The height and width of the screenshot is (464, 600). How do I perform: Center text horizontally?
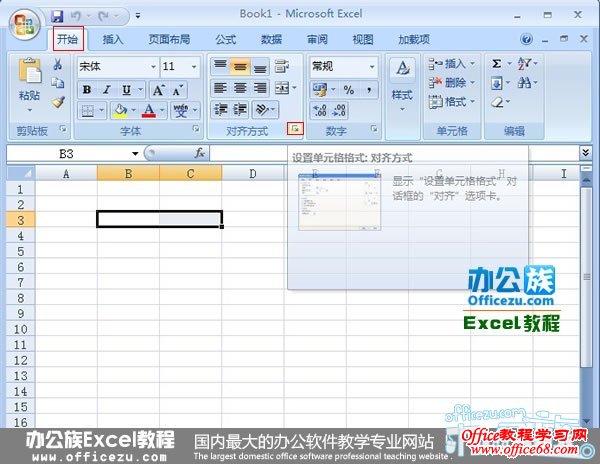click(240, 88)
